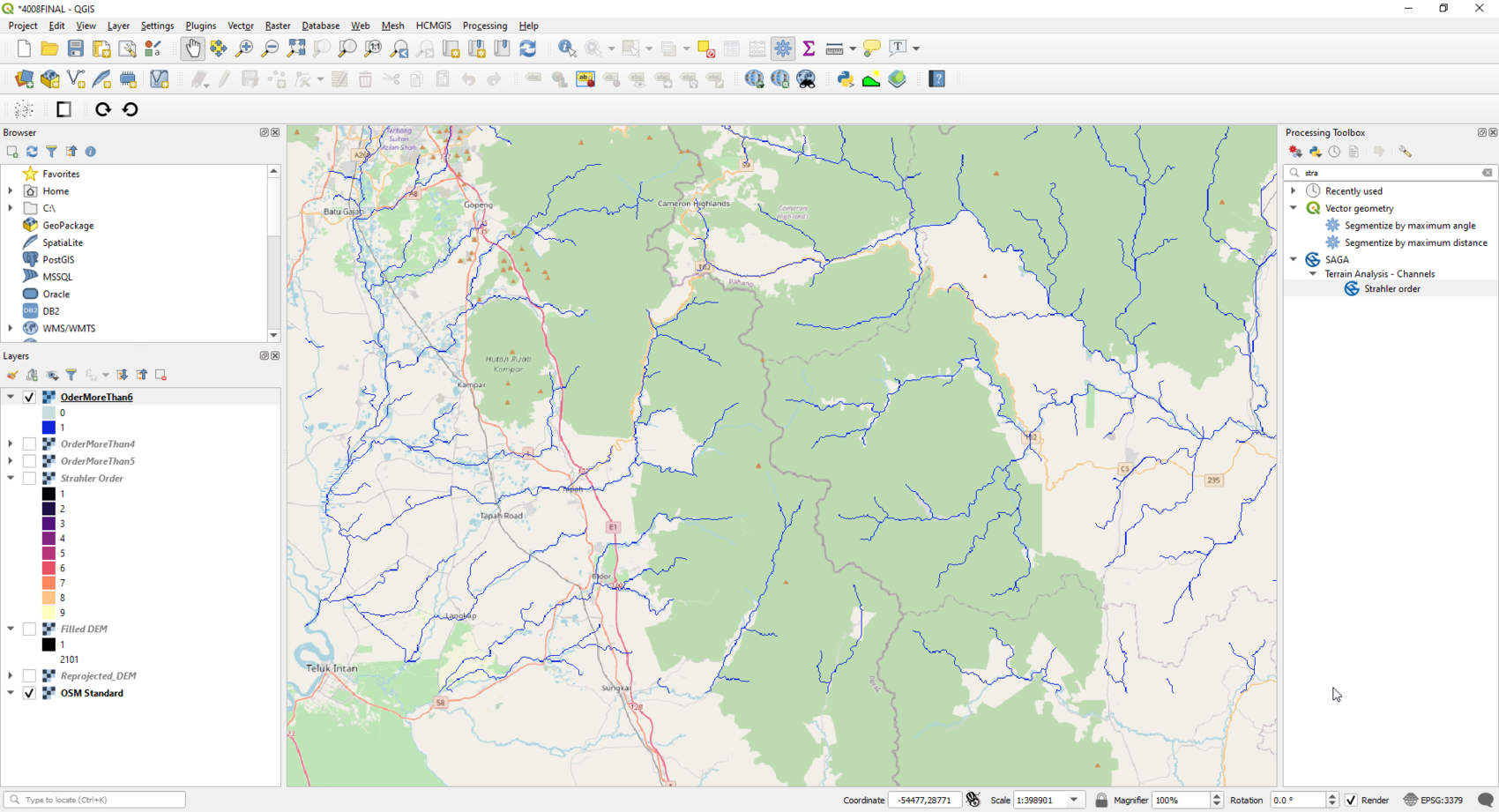The width and height of the screenshot is (1499, 812).
Task: Activate the Pan Map tool
Action: [192, 48]
